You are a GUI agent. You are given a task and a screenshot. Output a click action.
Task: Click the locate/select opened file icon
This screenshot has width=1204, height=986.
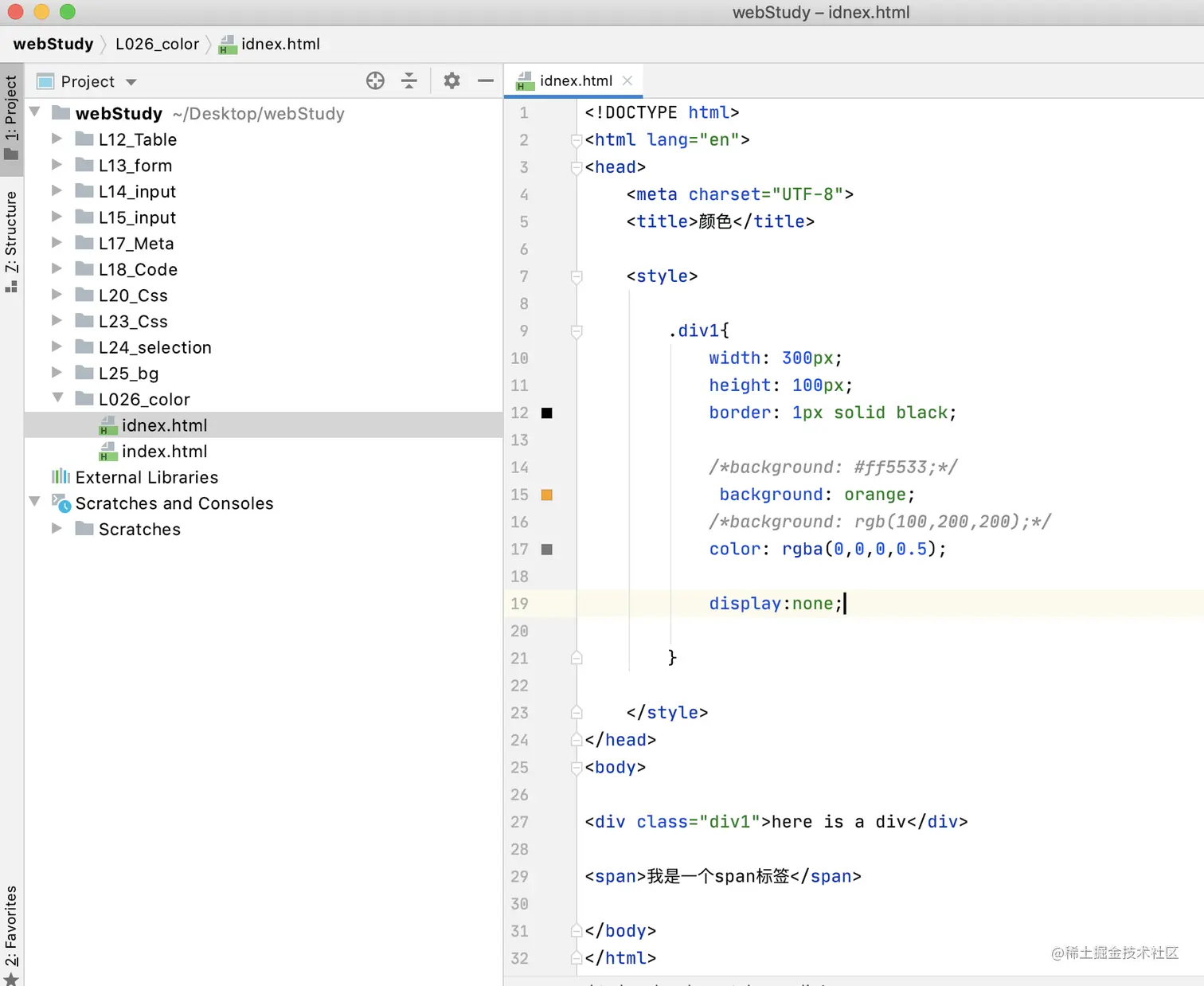point(375,81)
